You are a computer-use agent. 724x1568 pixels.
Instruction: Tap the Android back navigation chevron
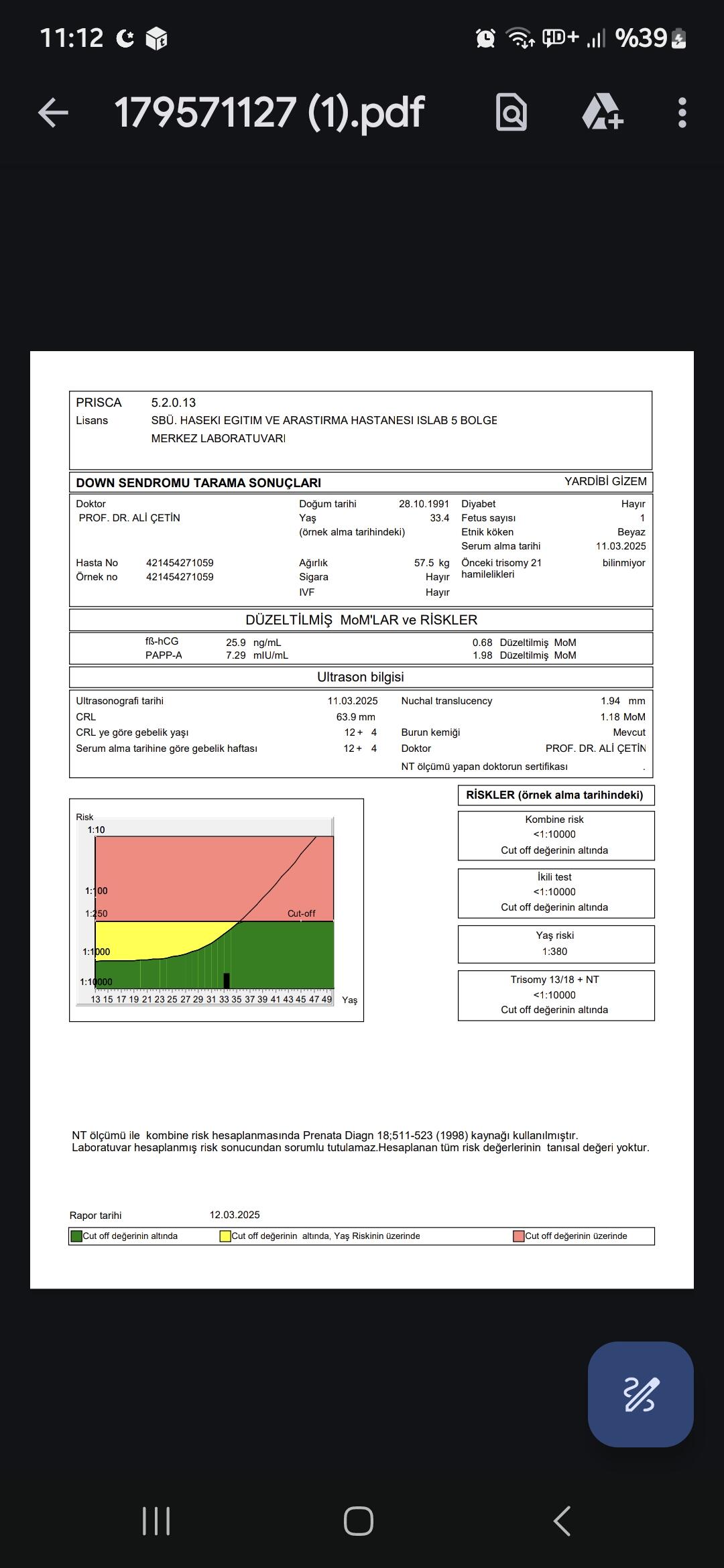(x=562, y=1521)
